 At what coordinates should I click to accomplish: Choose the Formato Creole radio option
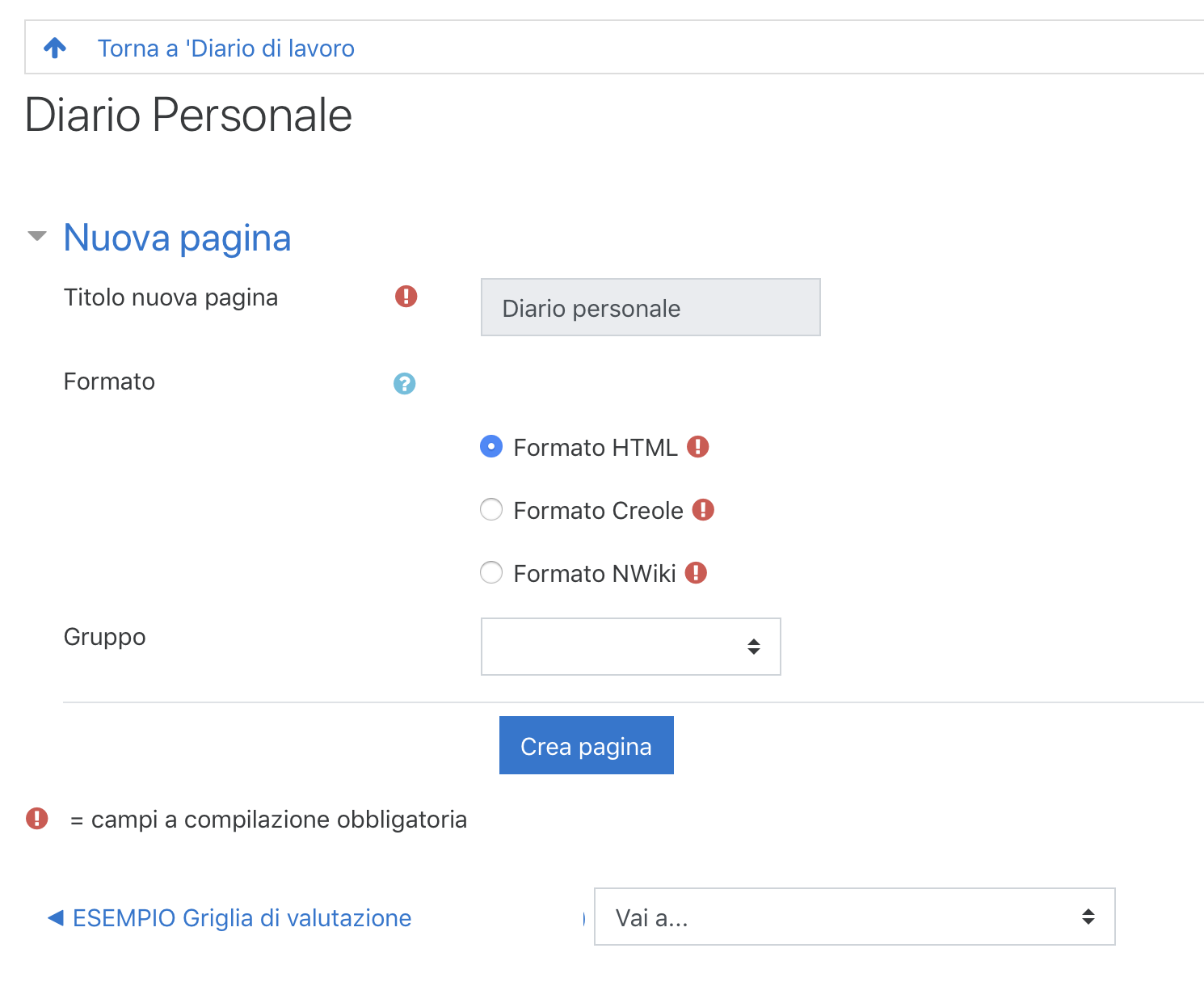(491, 510)
